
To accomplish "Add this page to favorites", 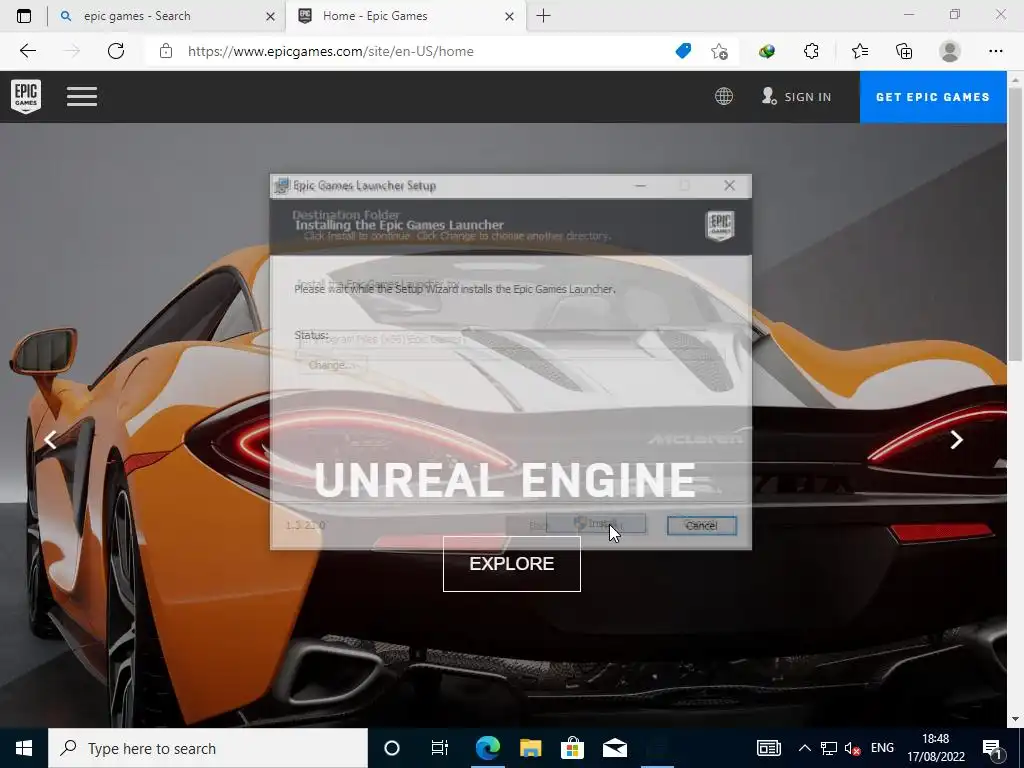I will (719, 51).
